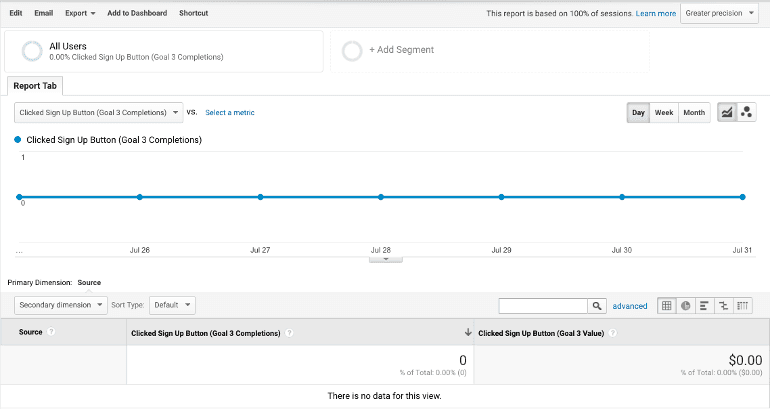Switch to the line chart view icon
This screenshot has width=770, height=409.
[x=727, y=113]
